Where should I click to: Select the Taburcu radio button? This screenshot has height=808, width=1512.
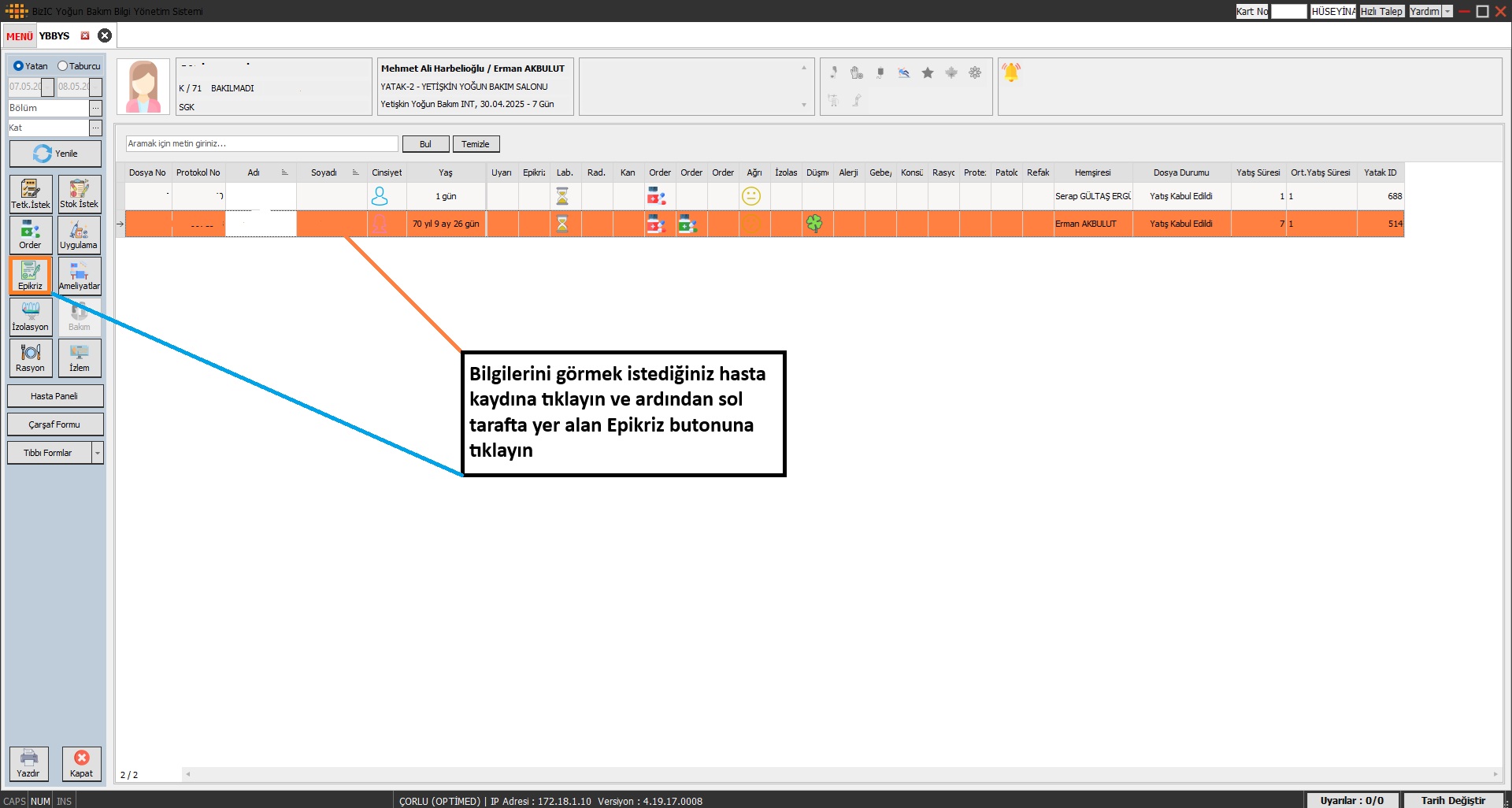tap(63, 66)
